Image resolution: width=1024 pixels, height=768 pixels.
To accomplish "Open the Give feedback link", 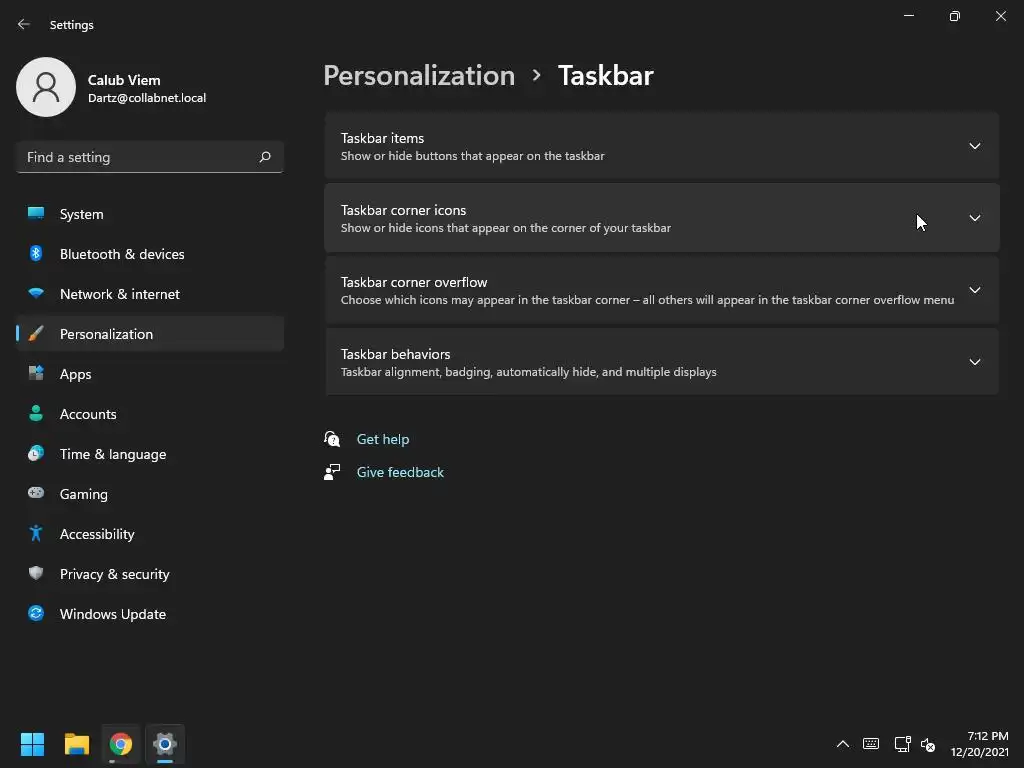I will coord(400,472).
